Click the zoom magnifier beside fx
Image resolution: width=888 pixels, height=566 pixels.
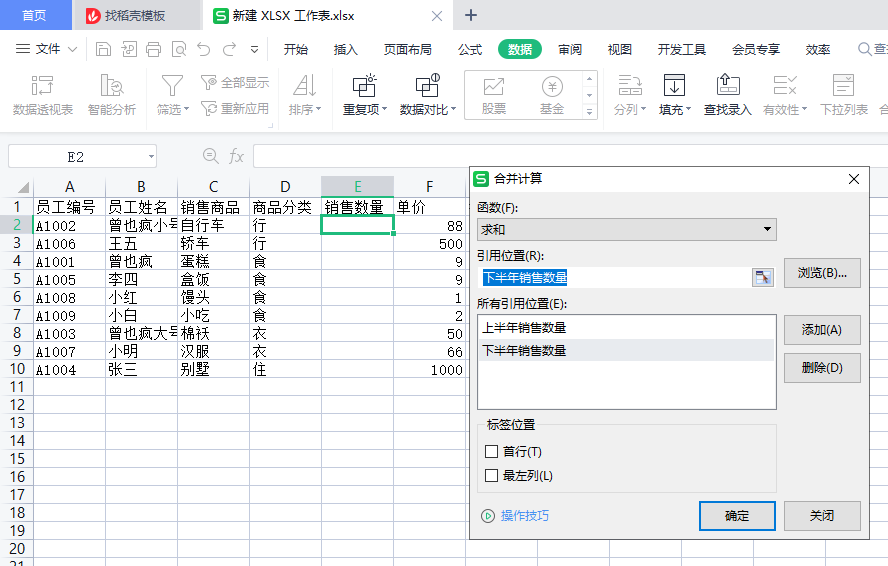pos(211,156)
